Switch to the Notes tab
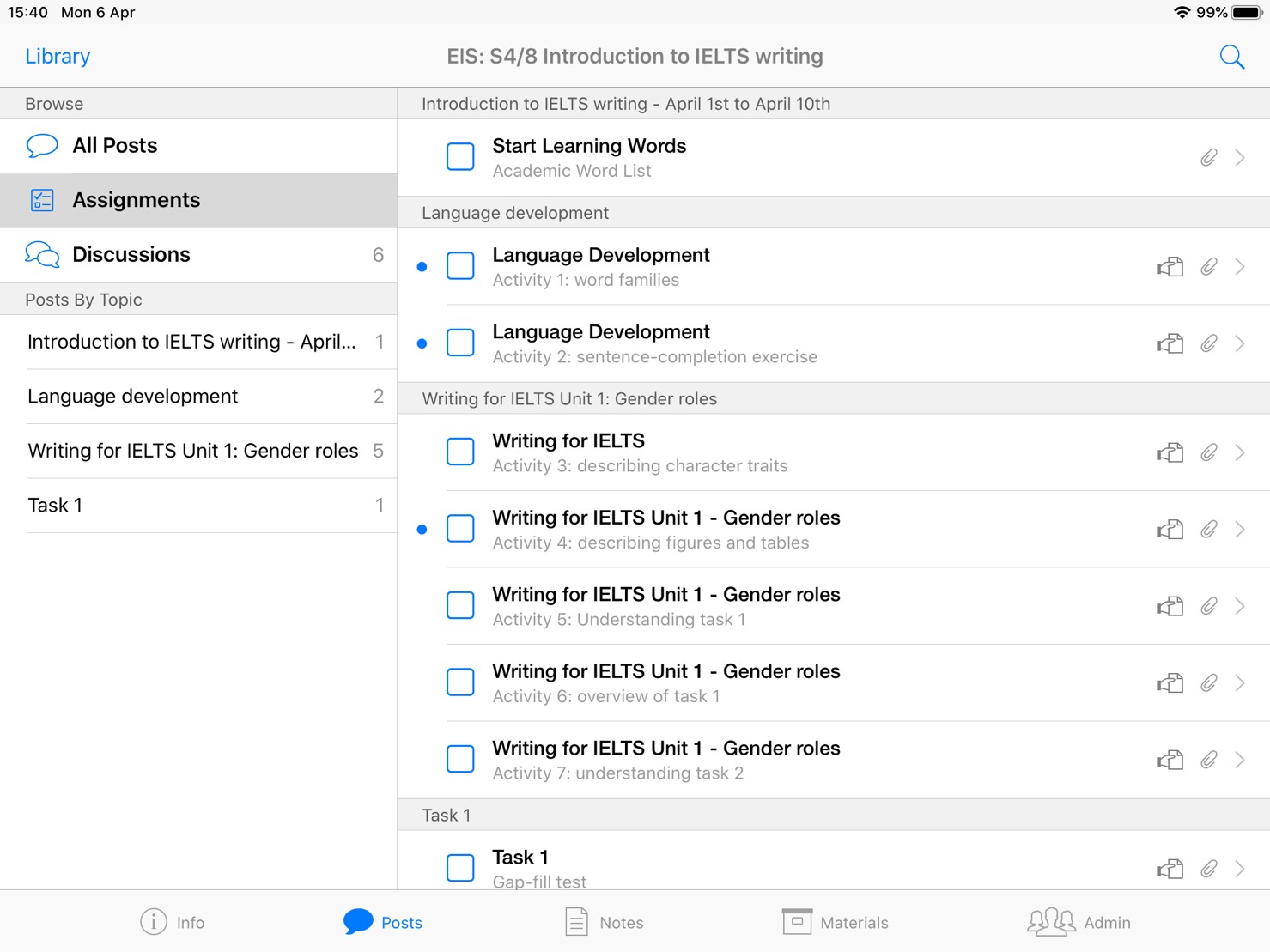 click(605, 922)
